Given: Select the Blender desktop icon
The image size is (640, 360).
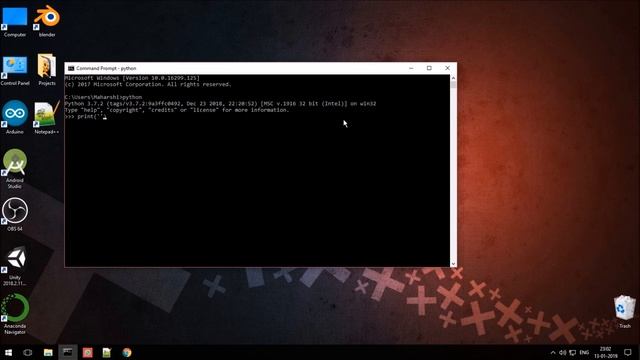Looking at the screenshot, I should [x=47, y=21].
